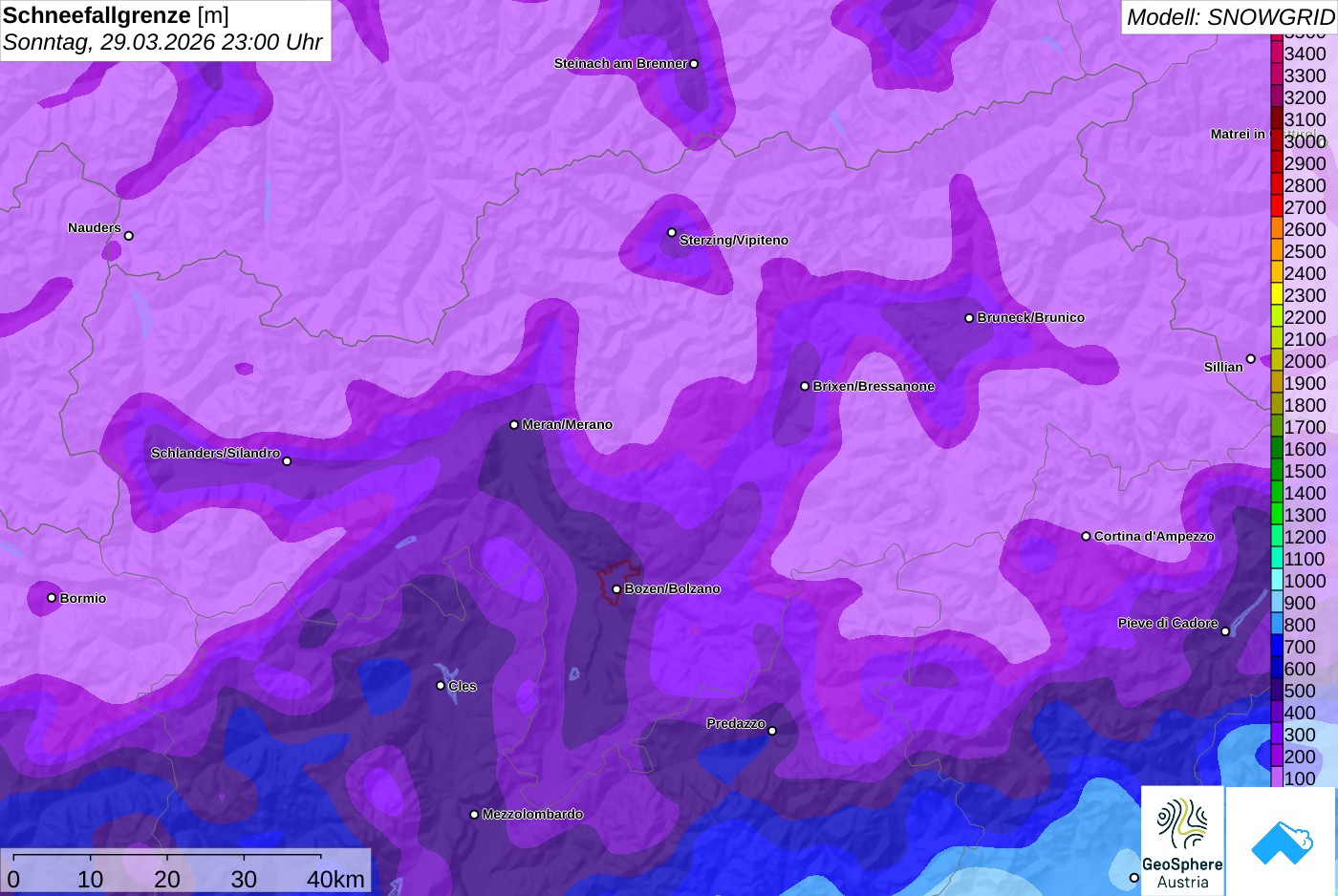The image size is (1338, 896).
Task: Click the 20 mark on the scale bar
Action: 167,880
